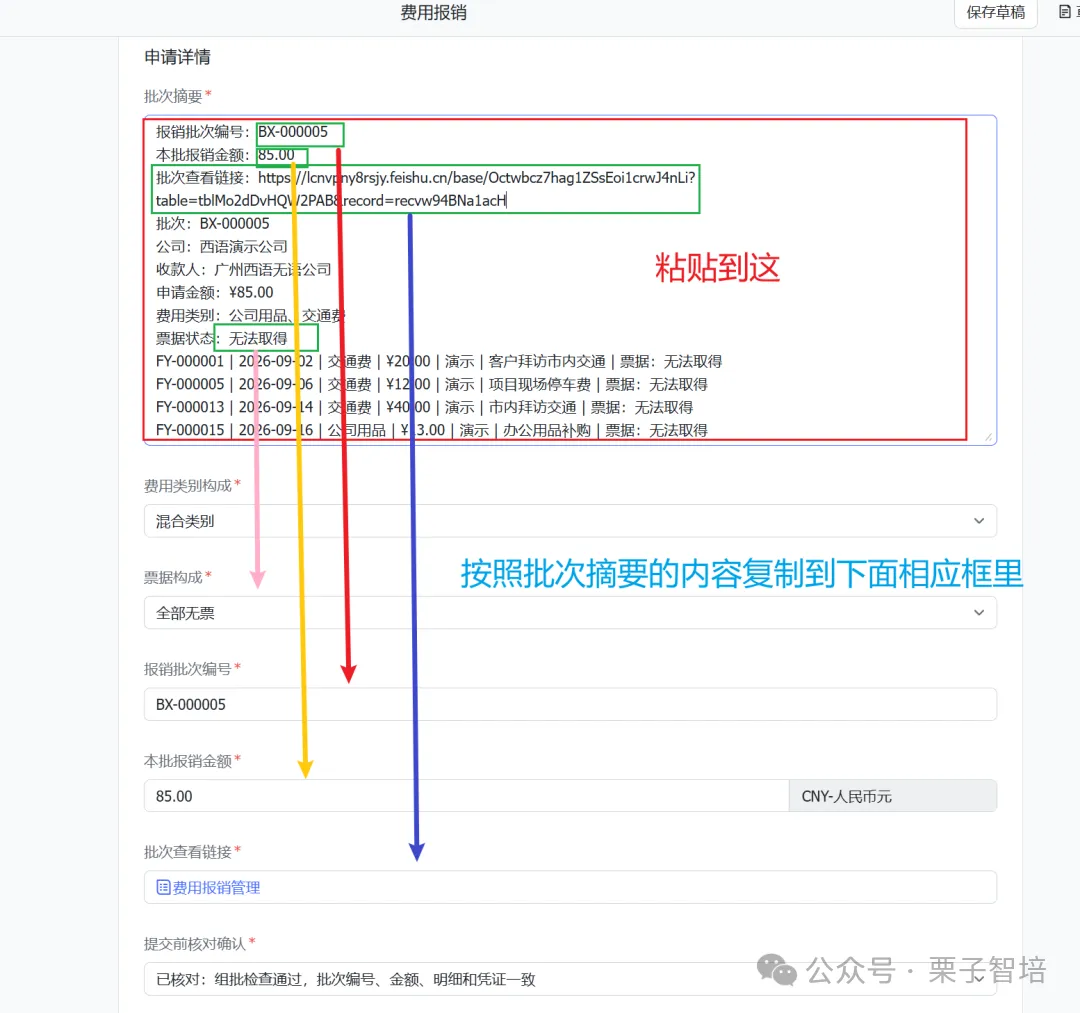The image size is (1080, 1013).
Task: Click the FY-000015 expense line
Action: pyautogui.click(x=432, y=430)
